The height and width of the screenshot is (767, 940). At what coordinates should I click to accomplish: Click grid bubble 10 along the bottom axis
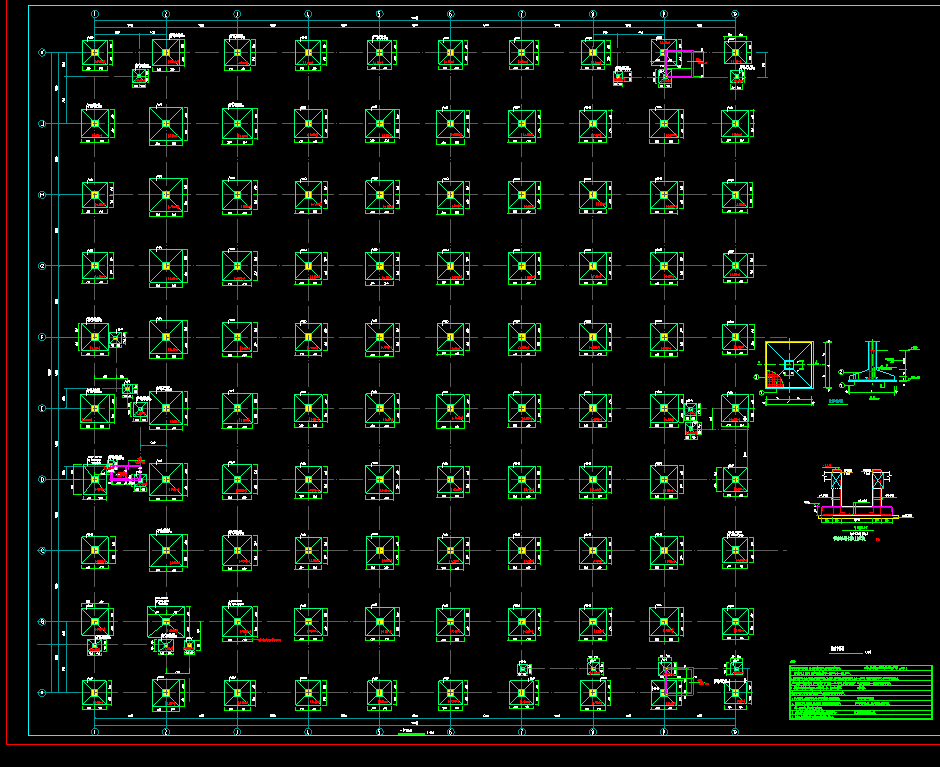pyautogui.click(x=735, y=731)
